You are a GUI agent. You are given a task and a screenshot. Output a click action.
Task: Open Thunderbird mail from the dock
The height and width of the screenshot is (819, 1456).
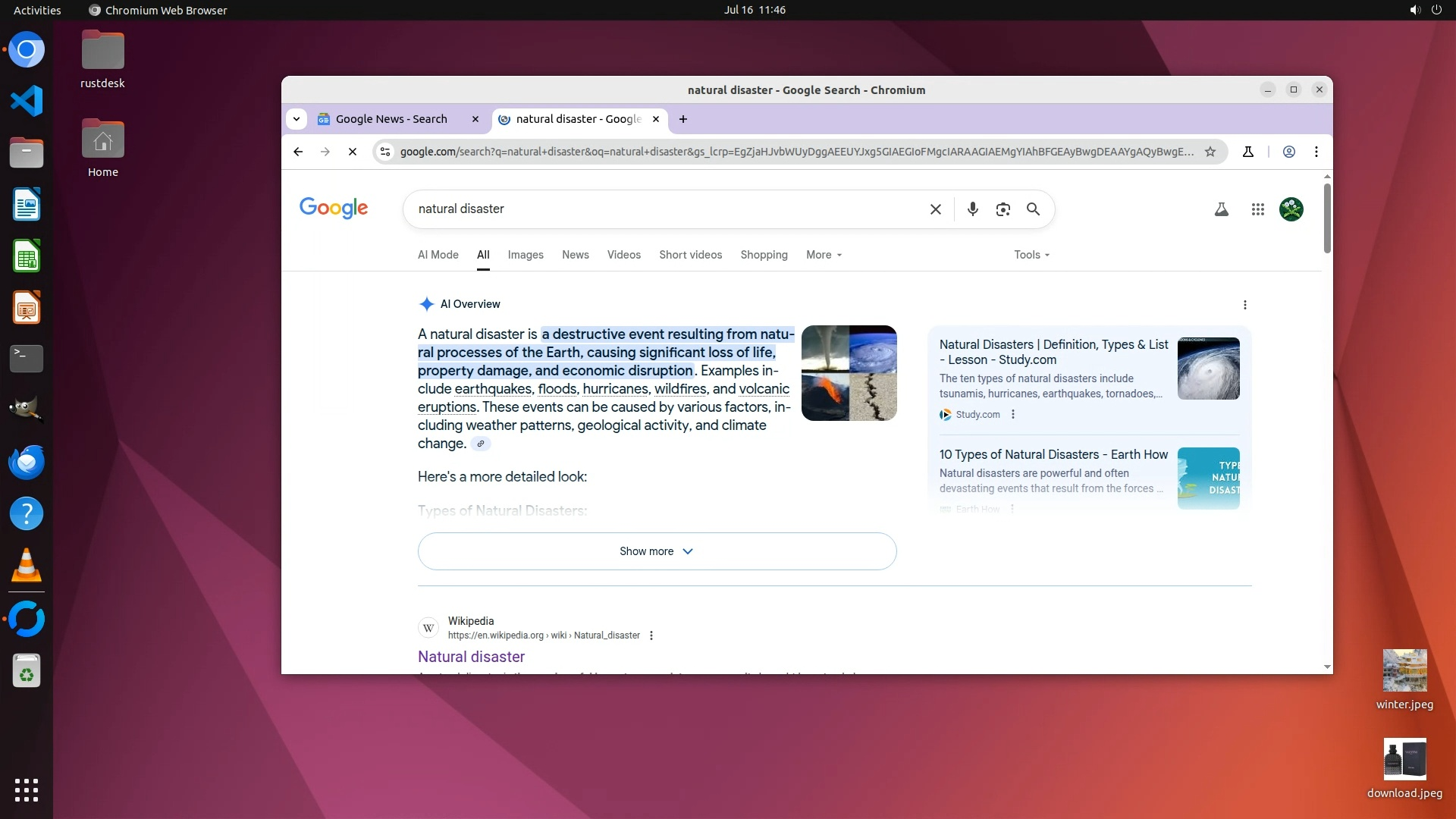pyautogui.click(x=27, y=462)
